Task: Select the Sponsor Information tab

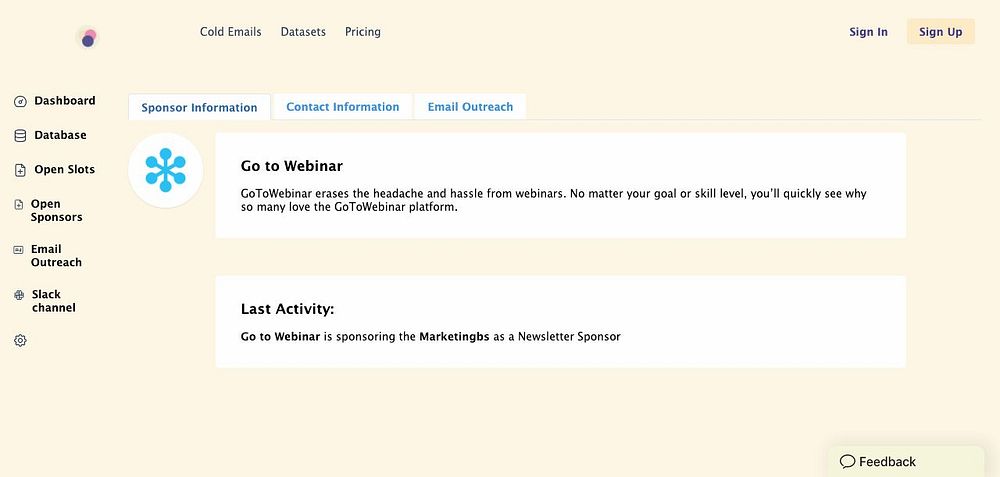Action: [199, 108]
